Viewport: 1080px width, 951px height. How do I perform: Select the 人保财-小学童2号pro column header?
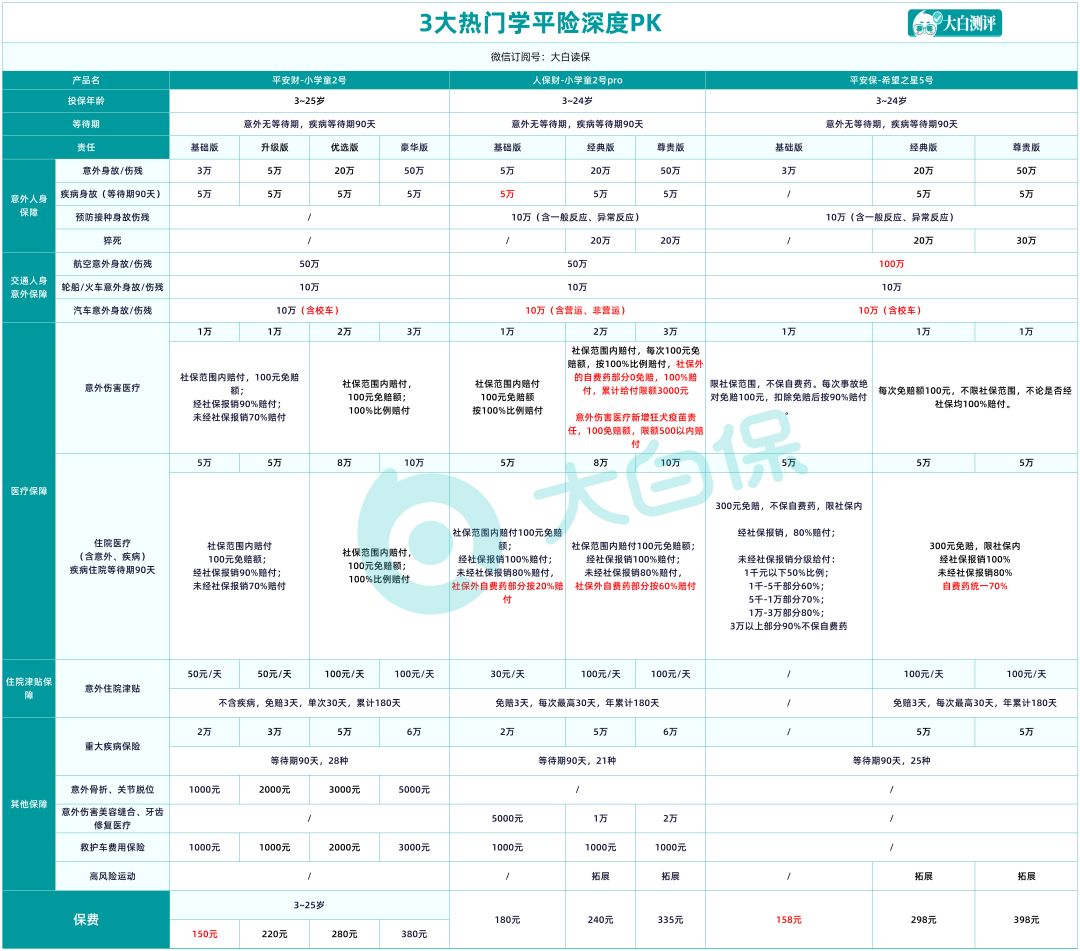[x=577, y=80]
